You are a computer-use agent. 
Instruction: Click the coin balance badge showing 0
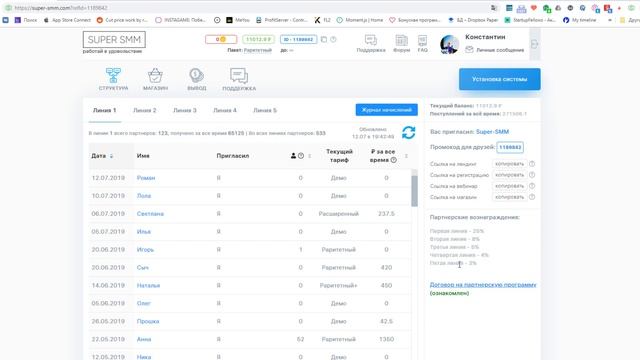pos(221,40)
